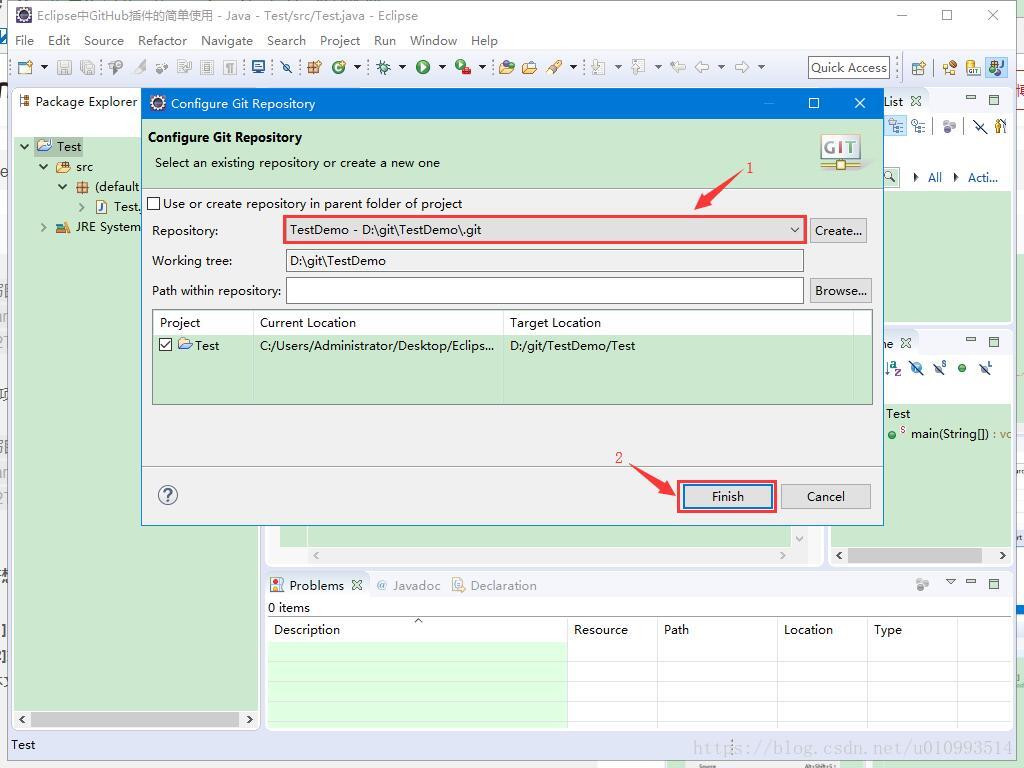Expand the Test.java tree node

coord(82,207)
